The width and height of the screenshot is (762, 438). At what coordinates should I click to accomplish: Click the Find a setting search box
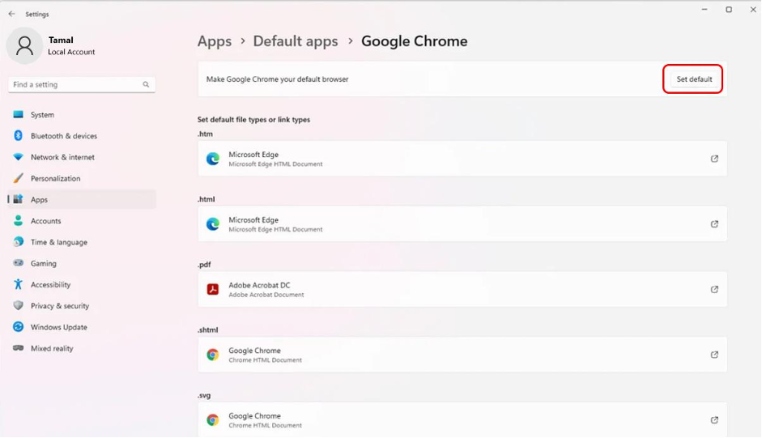(x=75, y=85)
